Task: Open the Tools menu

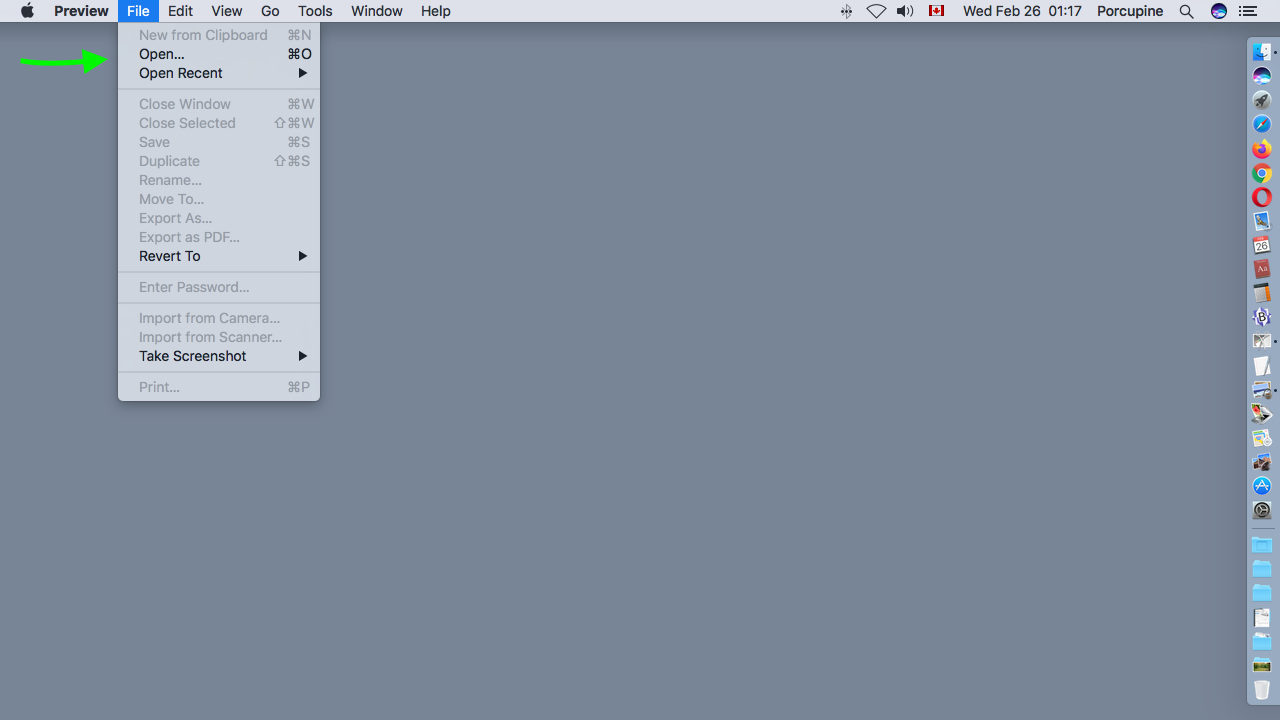Action: click(315, 11)
